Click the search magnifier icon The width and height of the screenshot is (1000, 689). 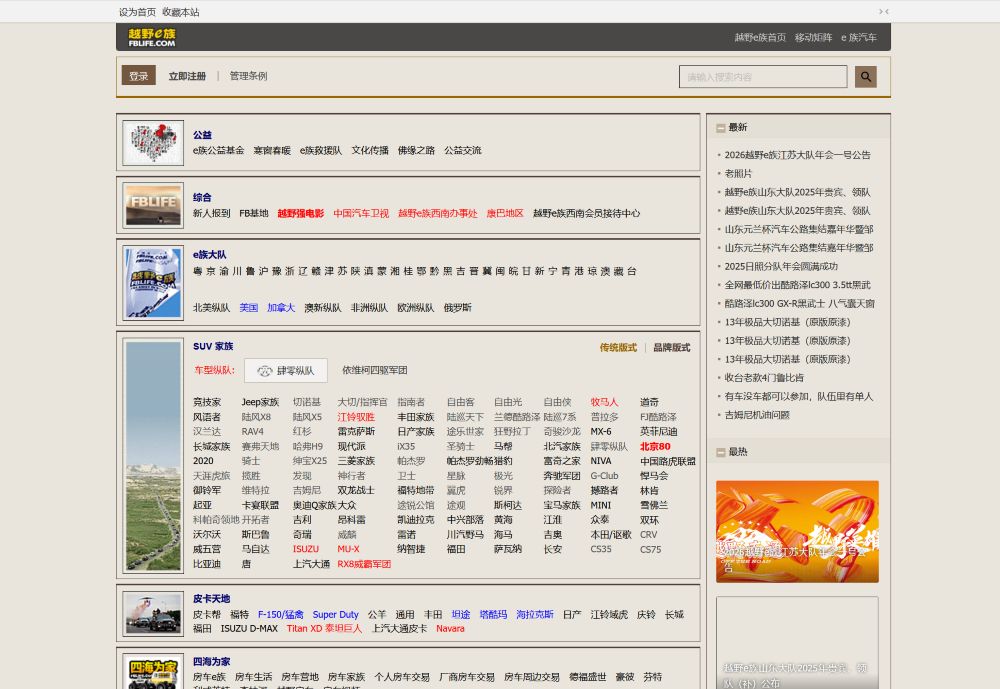click(x=865, y=76)
